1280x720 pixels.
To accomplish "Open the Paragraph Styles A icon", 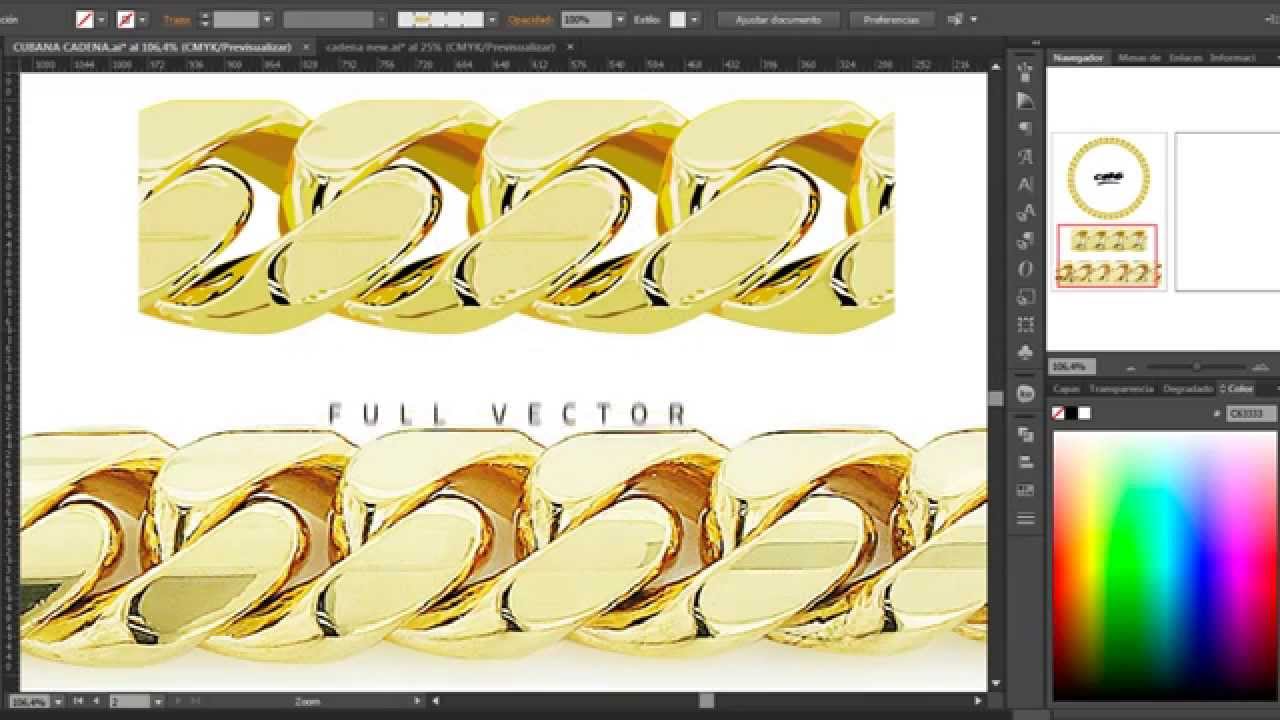I will click(x=1025, y=185).
